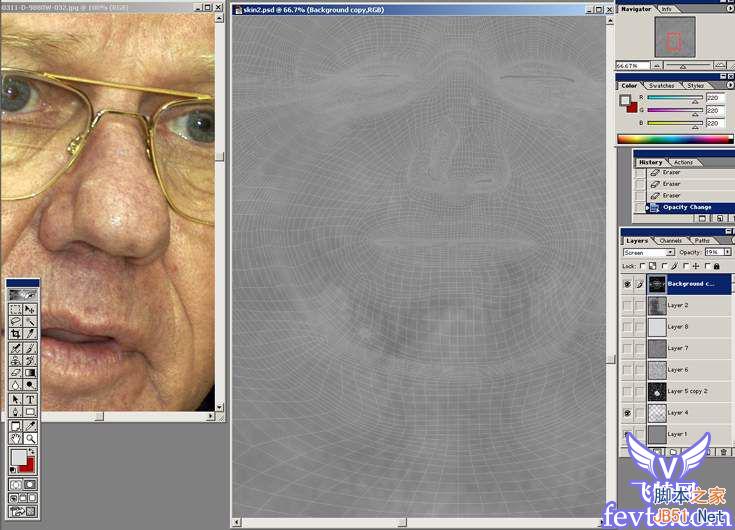Select the Magic Wand tool
The image size is (735, 530).
(x=30, y=322)
